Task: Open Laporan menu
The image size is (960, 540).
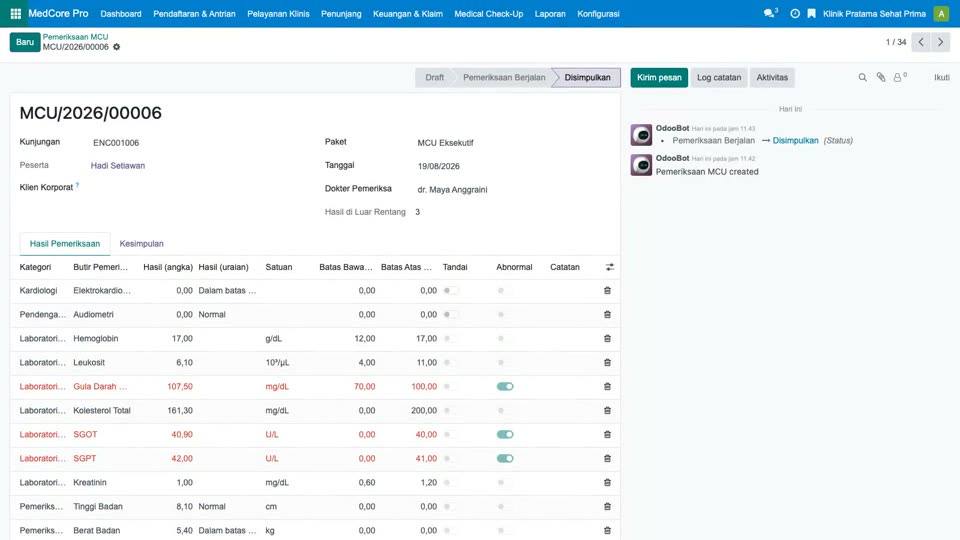Action: click(x=550, y=13)
